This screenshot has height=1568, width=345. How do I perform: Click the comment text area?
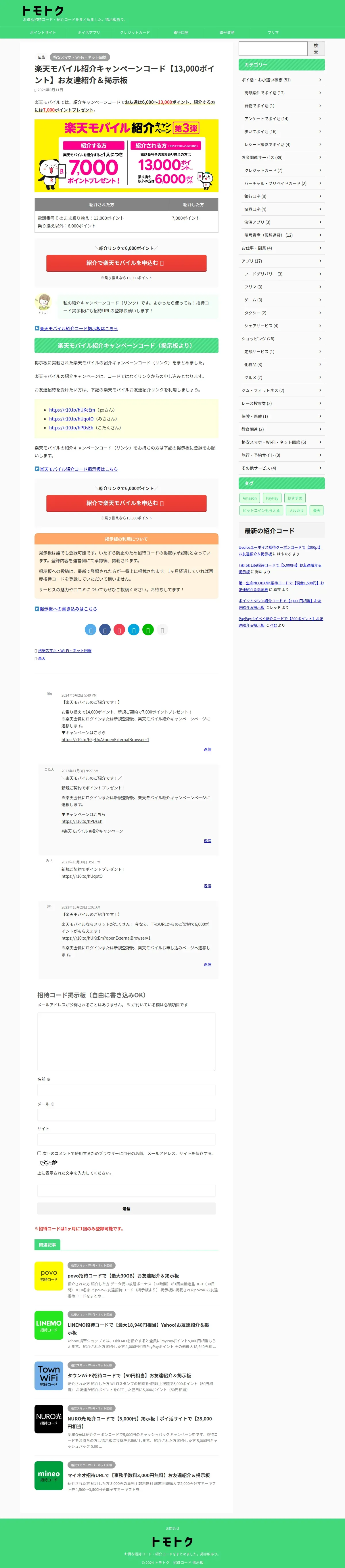click(126, 1041)
